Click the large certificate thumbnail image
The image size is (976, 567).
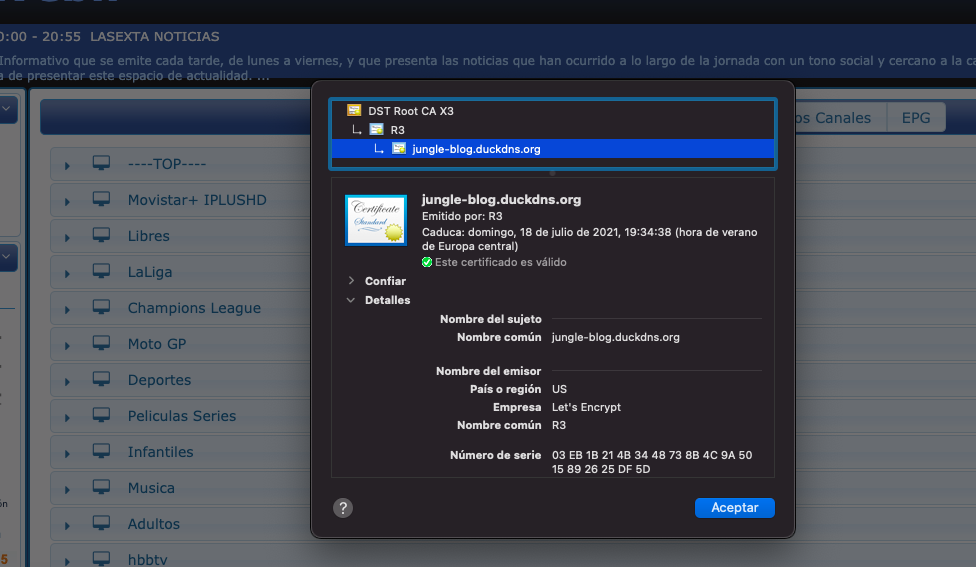click(x=376, y=220)
